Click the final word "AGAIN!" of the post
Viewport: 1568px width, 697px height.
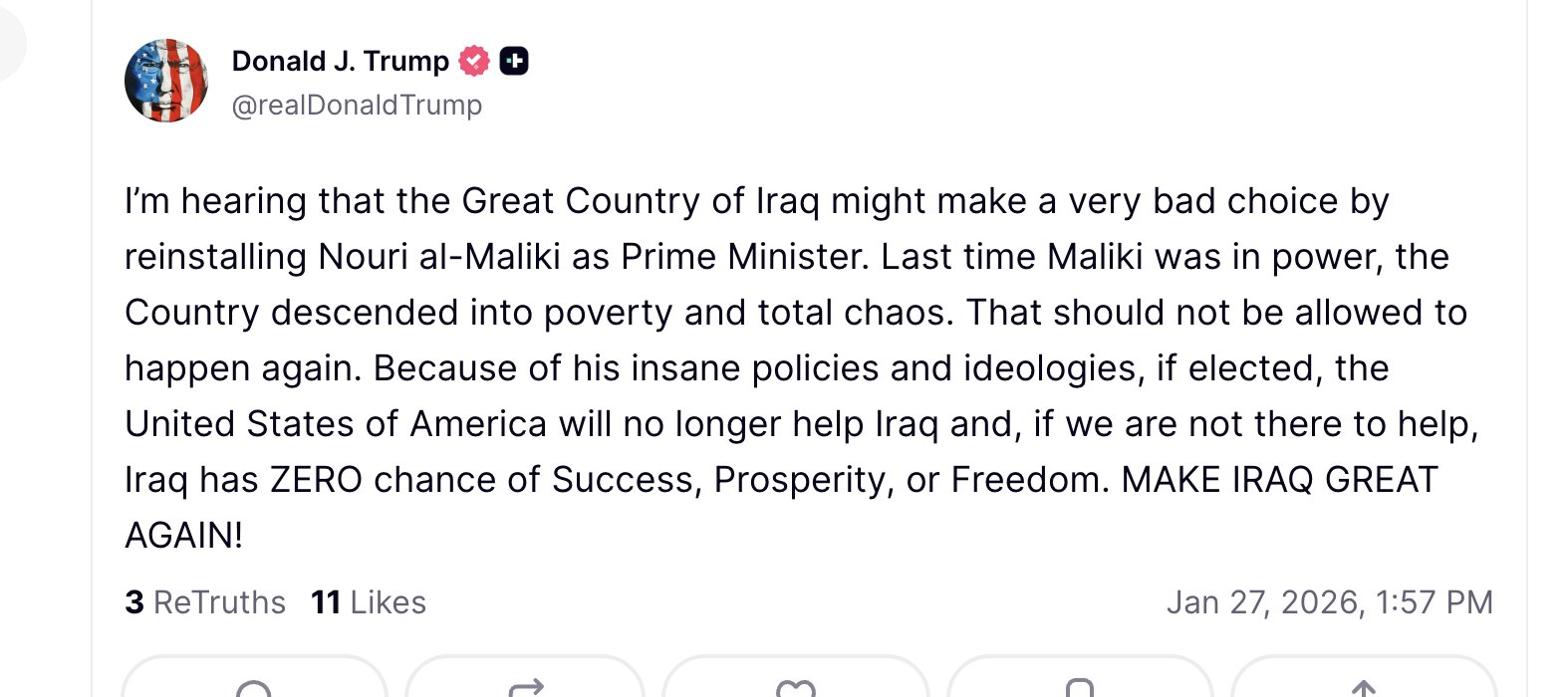pyautogui.click(x=183, y=536)
